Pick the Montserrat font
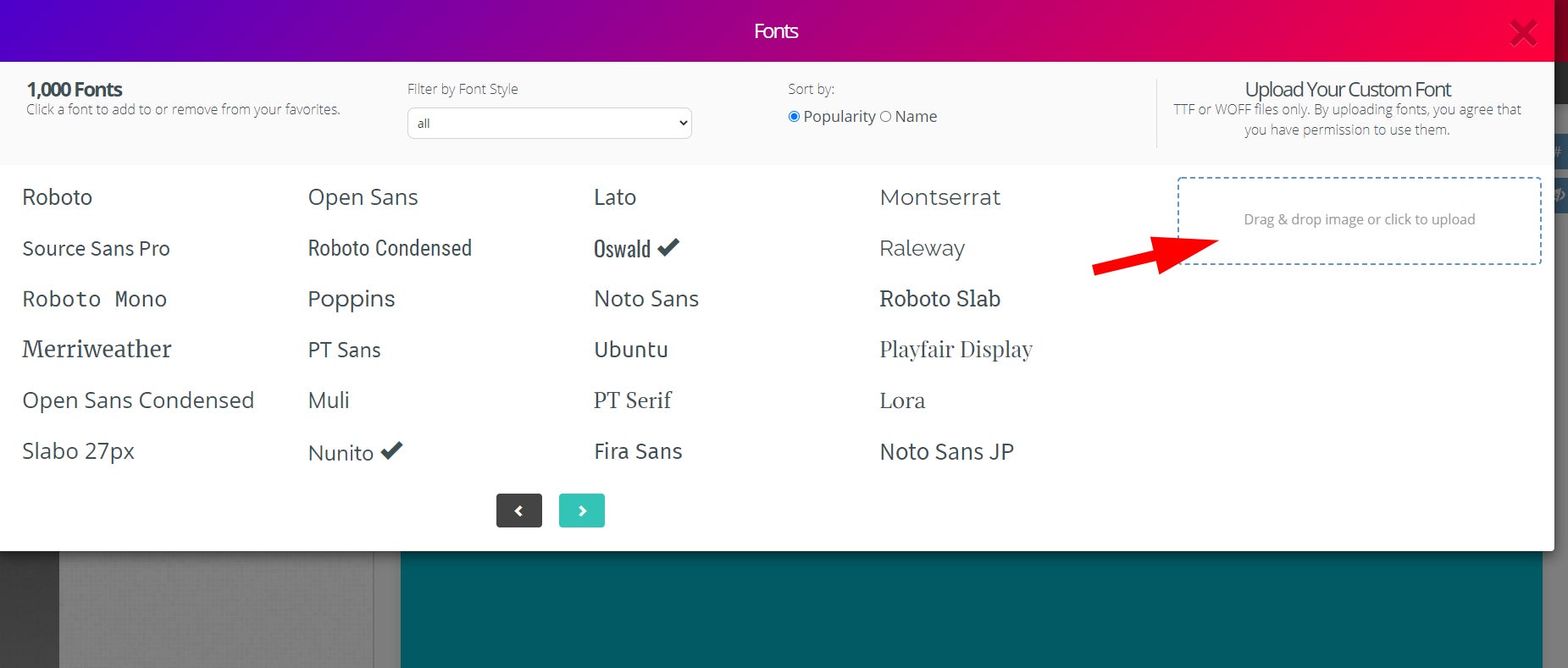1568x668 pixels. [x=939, y=197]
